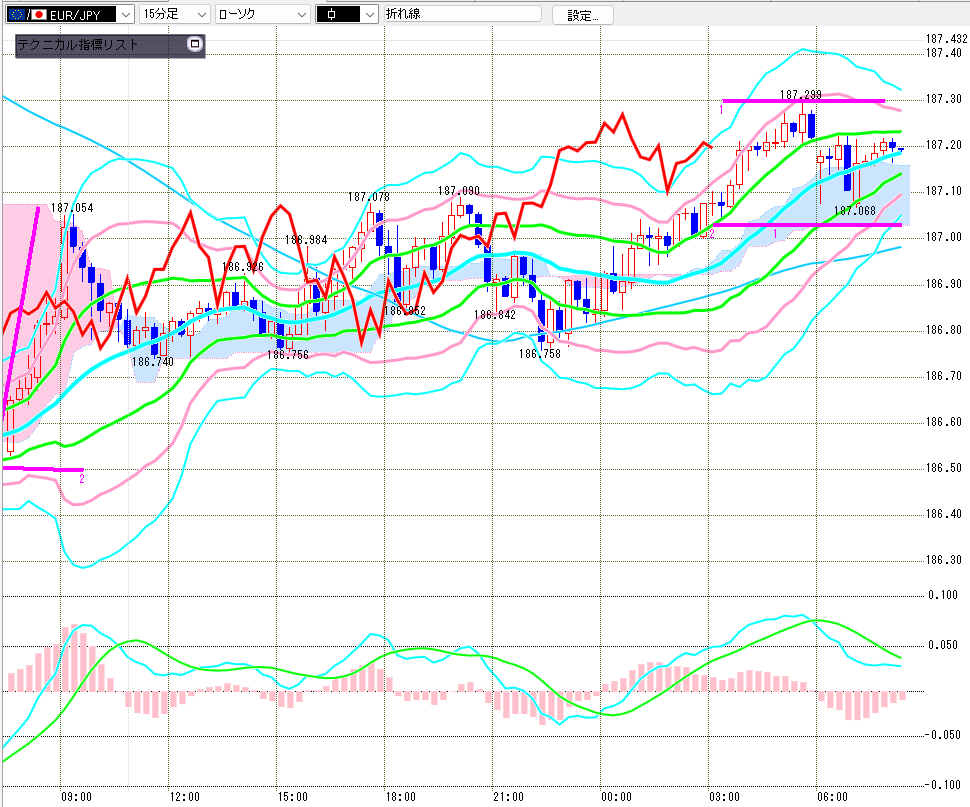This screenshot has height=807, width=970.
Task: Click the 187.298 high price label
Action: pos(801,94)
